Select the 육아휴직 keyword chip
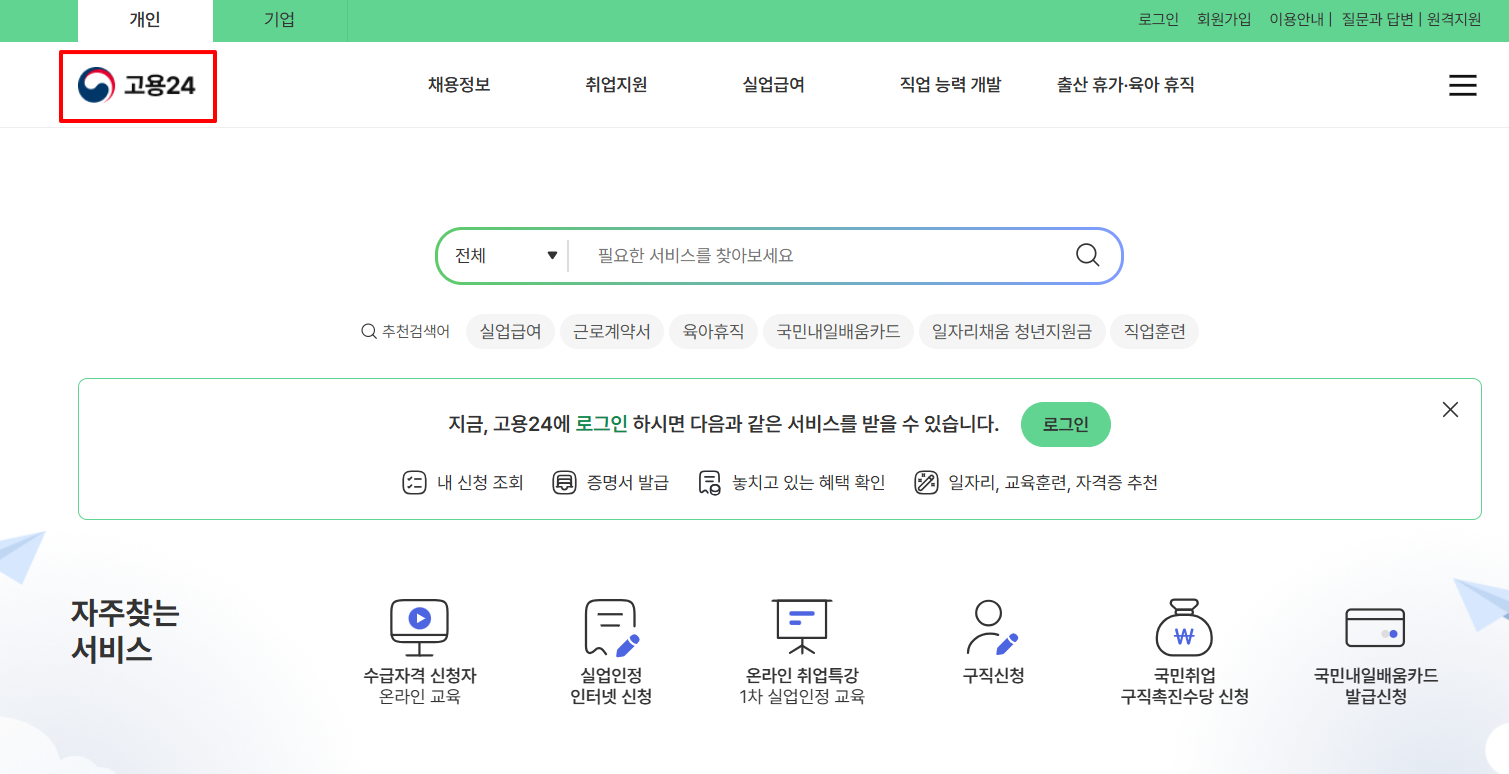This screenshot has width=1509, height=774. [x=713, y=332]
